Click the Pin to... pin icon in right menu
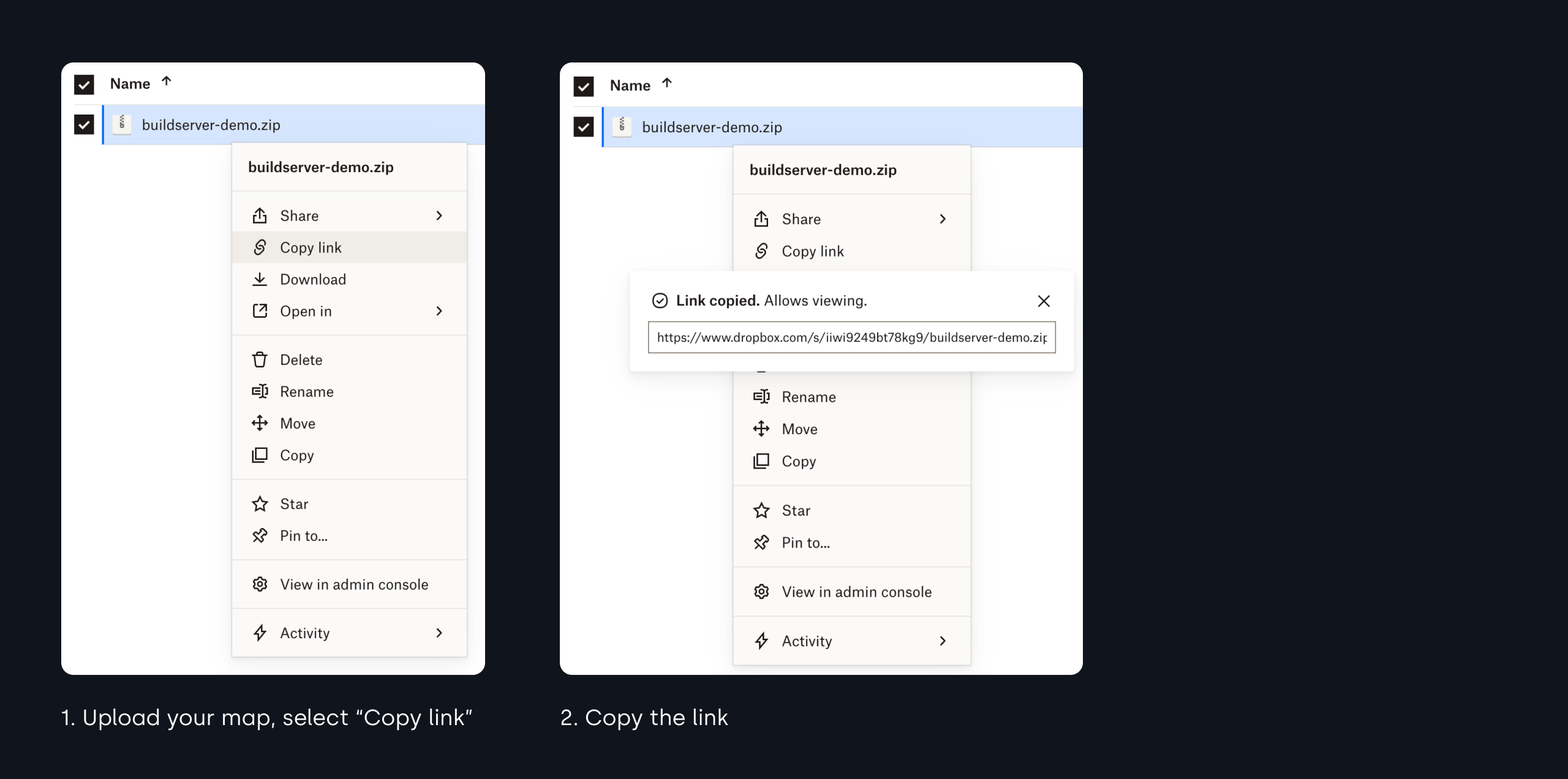The image size is (1568, 779). coord(761,543)
